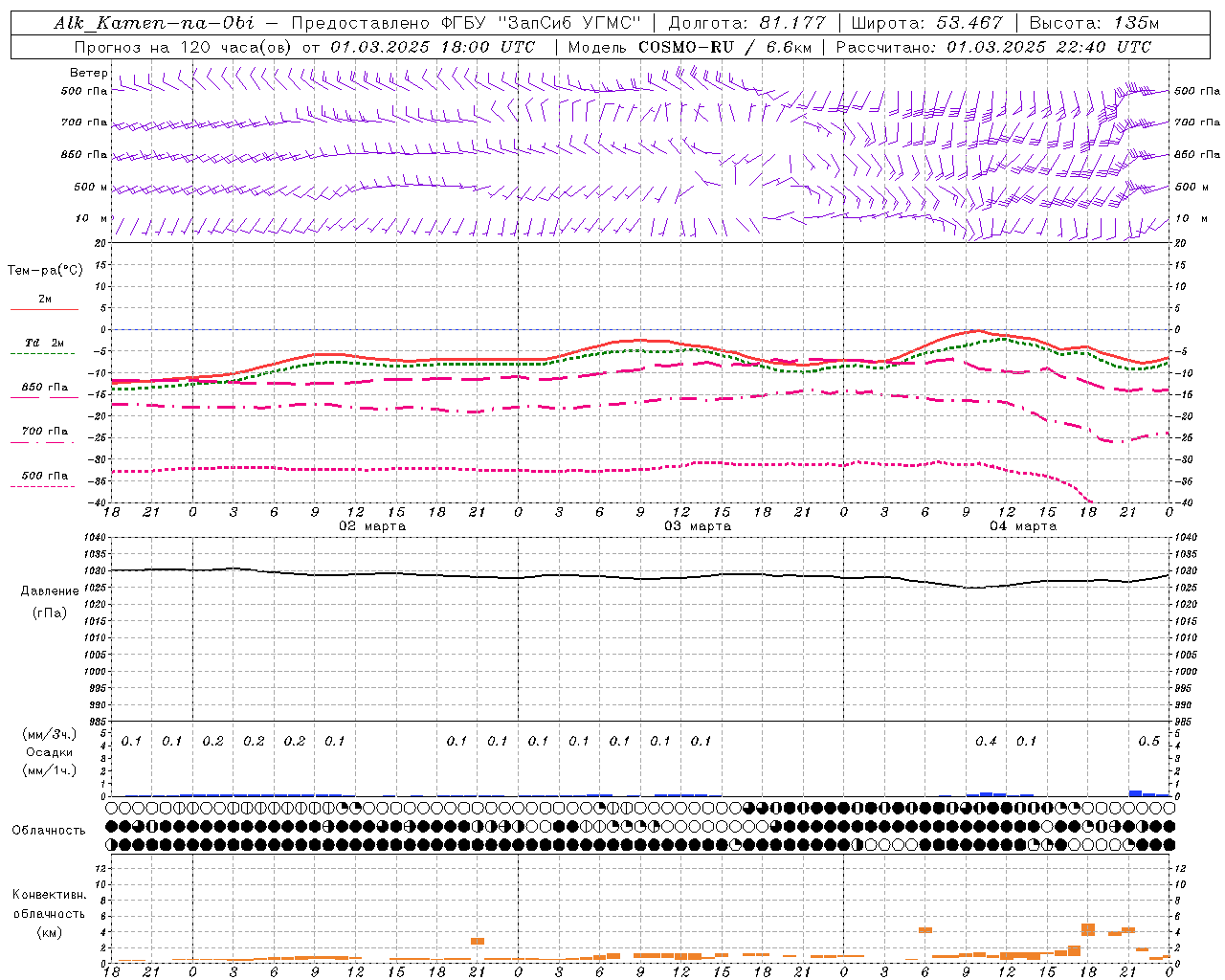Click the Рассчитано: 01.03.2025 22:40 UTC timestamp
The height and width of the screenshot is (980, 1225).
pos(993,47)
